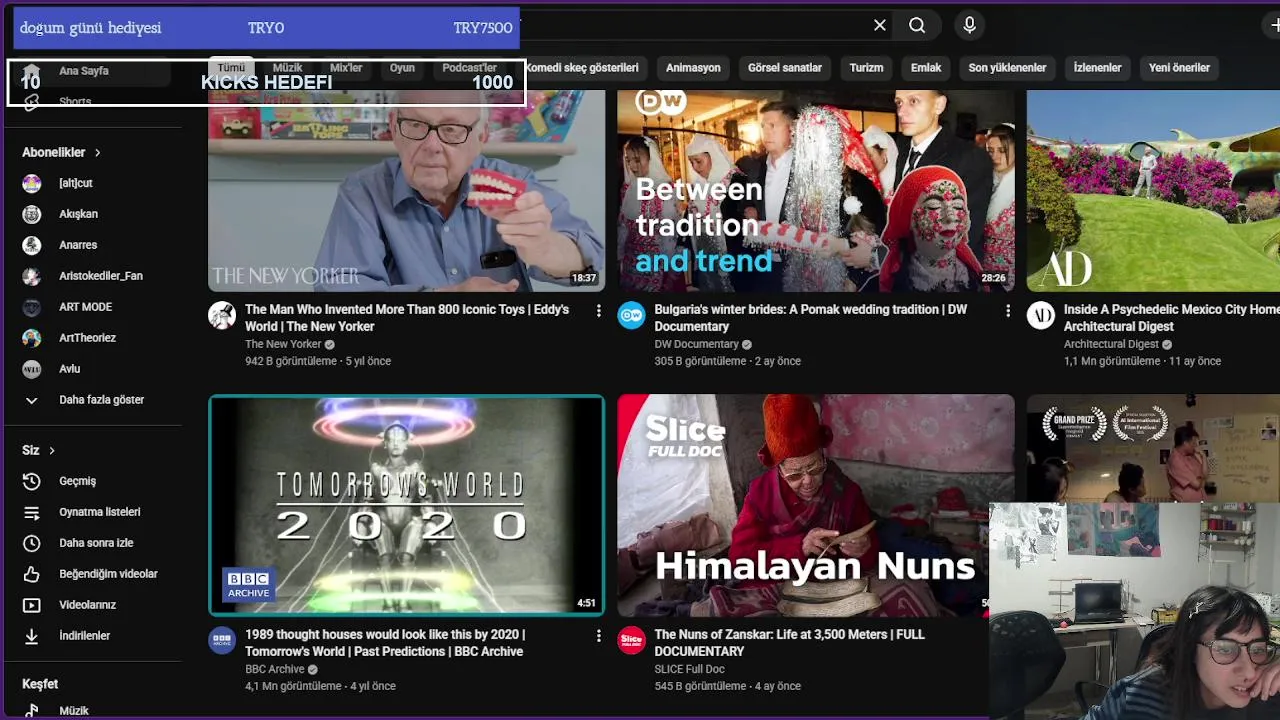The height and width of the screenshot is (720, 1280).
Task: Open options menu for Eddy's World video
Action: (598, 311)
